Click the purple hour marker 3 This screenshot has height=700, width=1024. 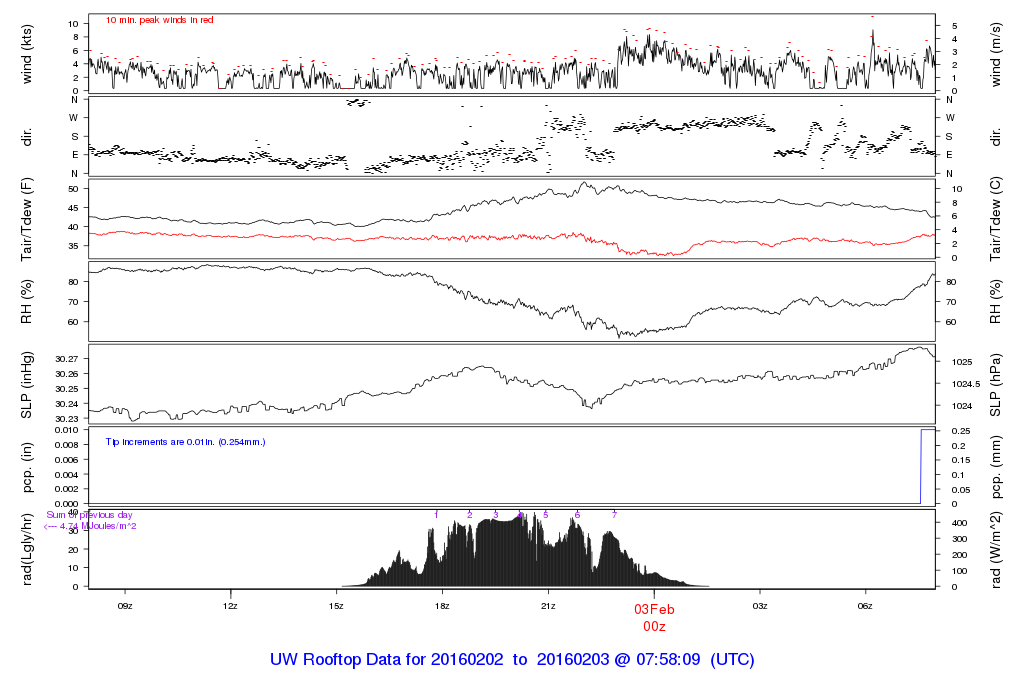tap(496, 515)
